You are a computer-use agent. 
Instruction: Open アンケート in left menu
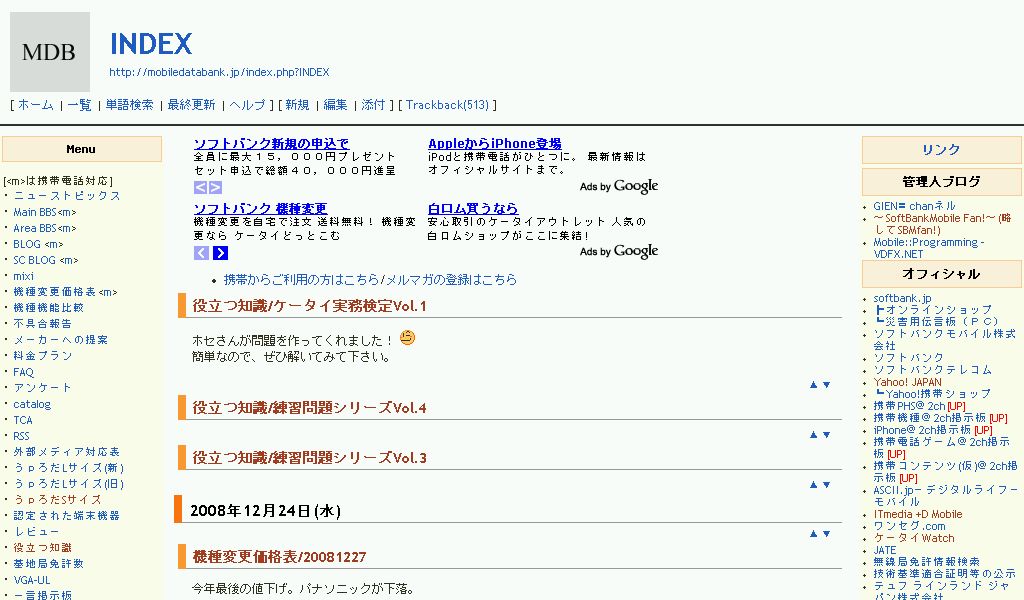pyautogui.click(x=42, y=388)
